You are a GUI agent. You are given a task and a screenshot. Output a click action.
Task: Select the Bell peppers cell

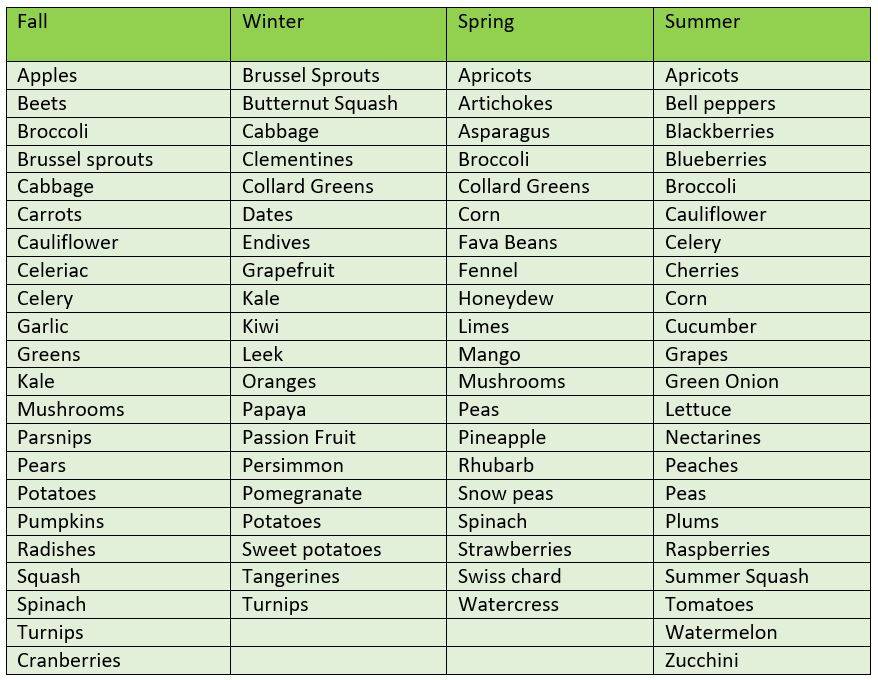click(762, 104)
